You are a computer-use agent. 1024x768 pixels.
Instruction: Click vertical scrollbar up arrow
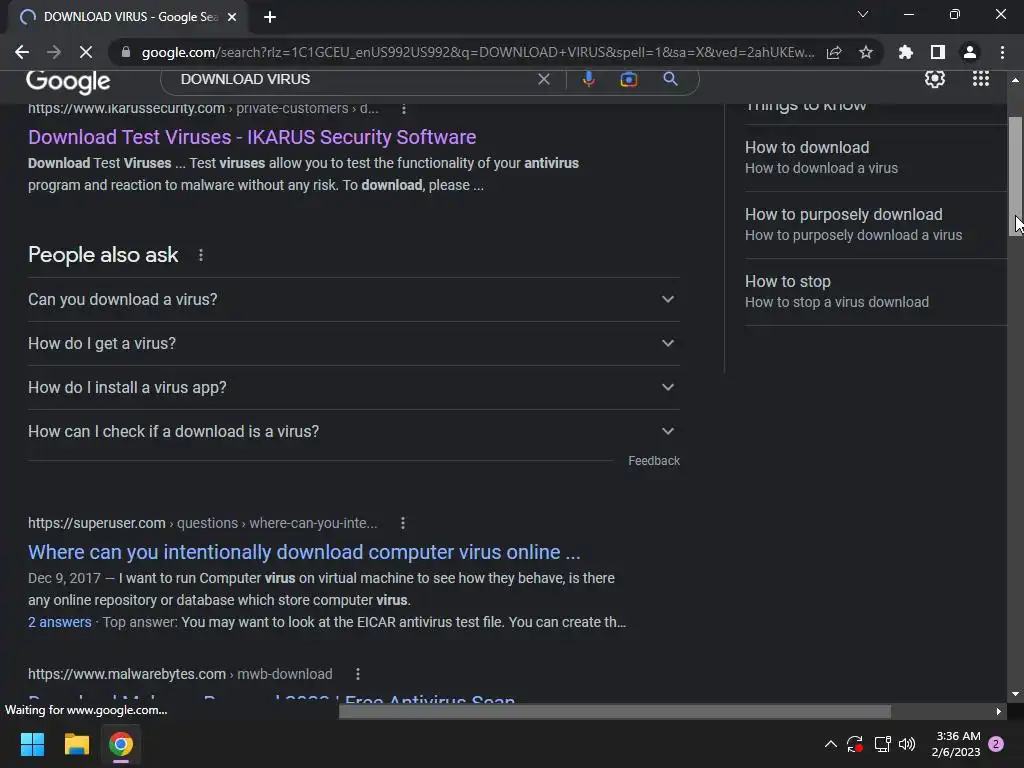[1016, 80]
